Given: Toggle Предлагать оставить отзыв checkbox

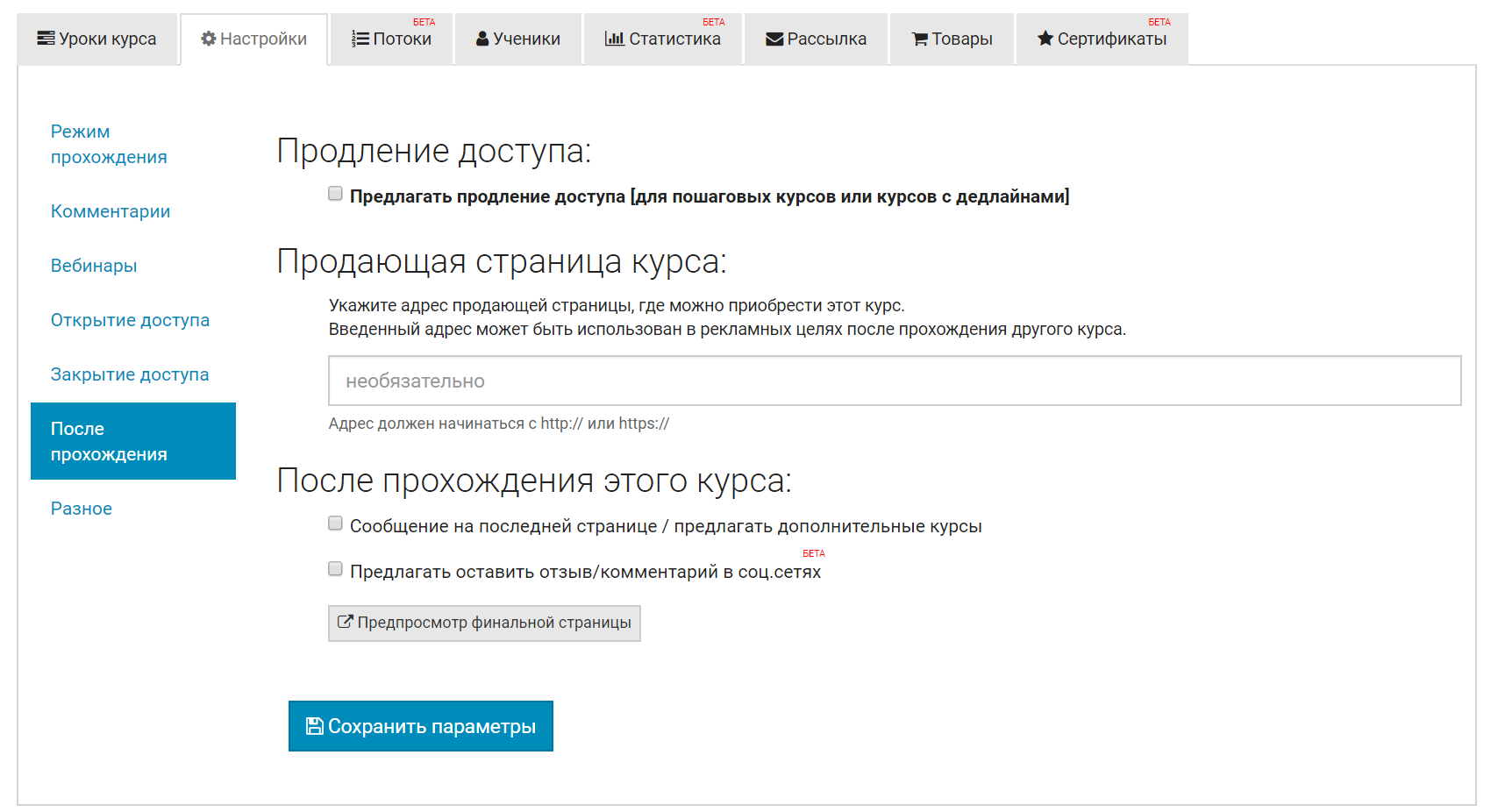Looking at the screenshot, I should point(335,569).
